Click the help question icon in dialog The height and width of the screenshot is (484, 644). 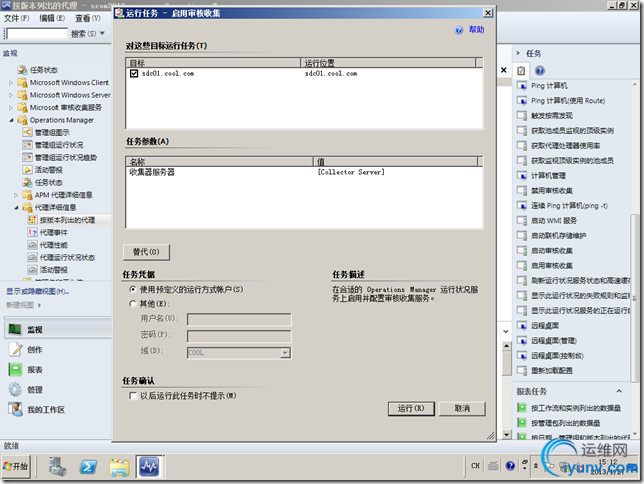[459, 30]
